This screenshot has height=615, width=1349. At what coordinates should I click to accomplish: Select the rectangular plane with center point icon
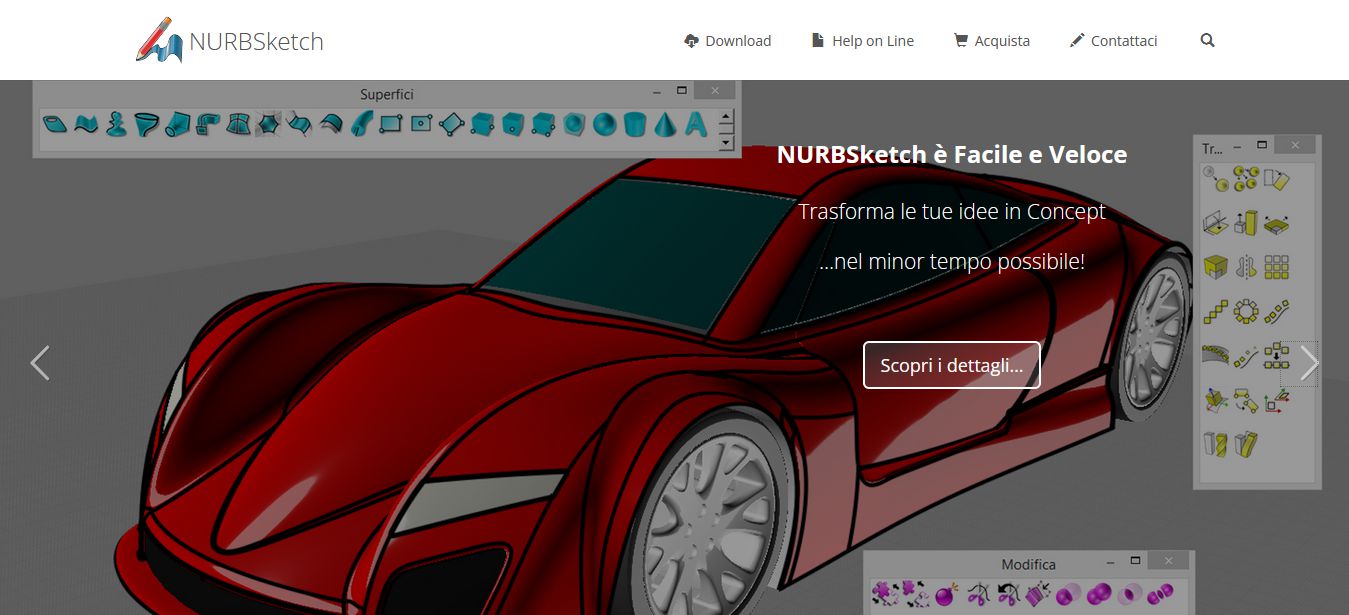coord(422,123)
